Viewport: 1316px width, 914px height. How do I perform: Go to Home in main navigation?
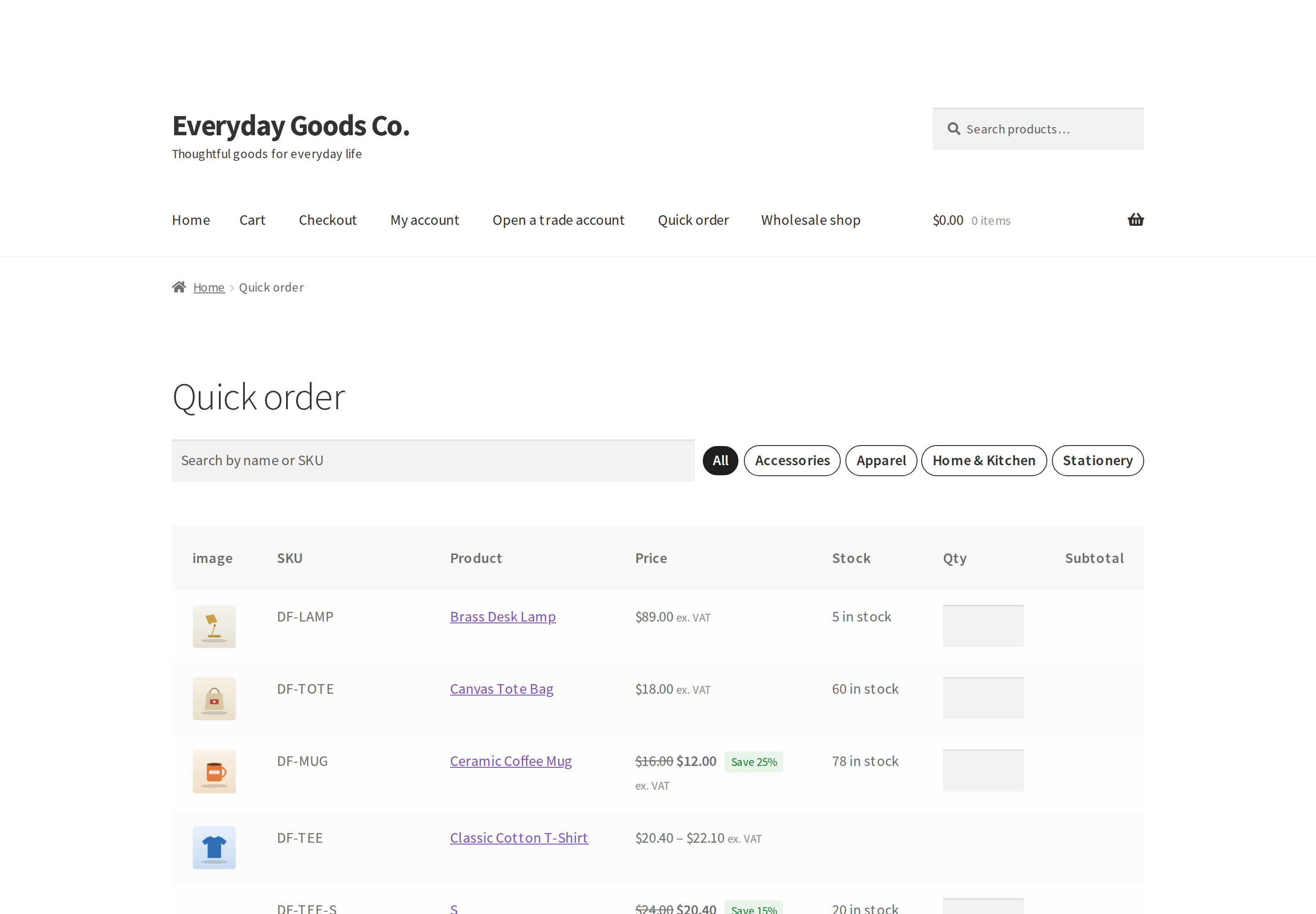coord(191,220)
